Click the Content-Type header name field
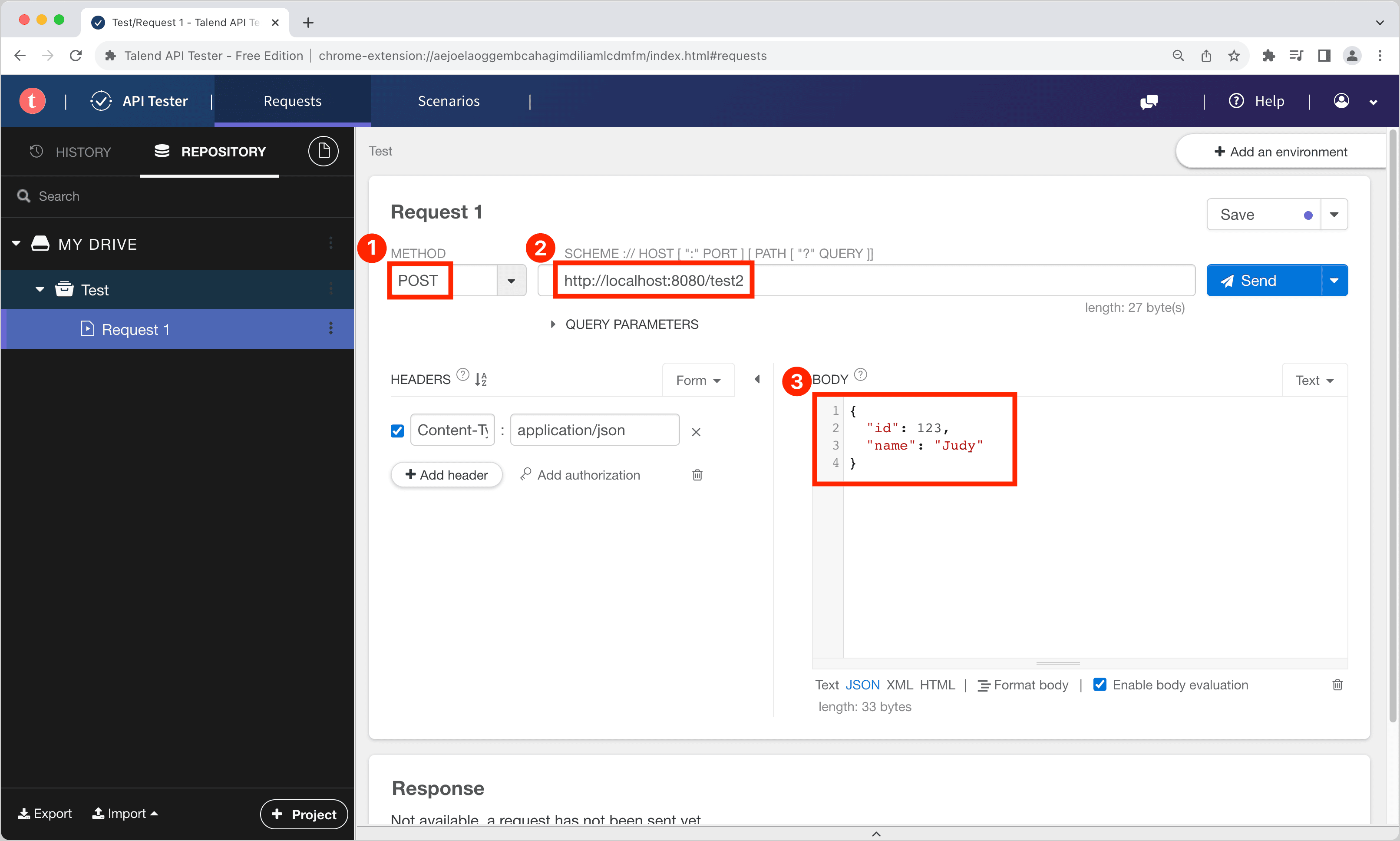This screenshot has width=1400, height=841. click(x=452, y=430)
